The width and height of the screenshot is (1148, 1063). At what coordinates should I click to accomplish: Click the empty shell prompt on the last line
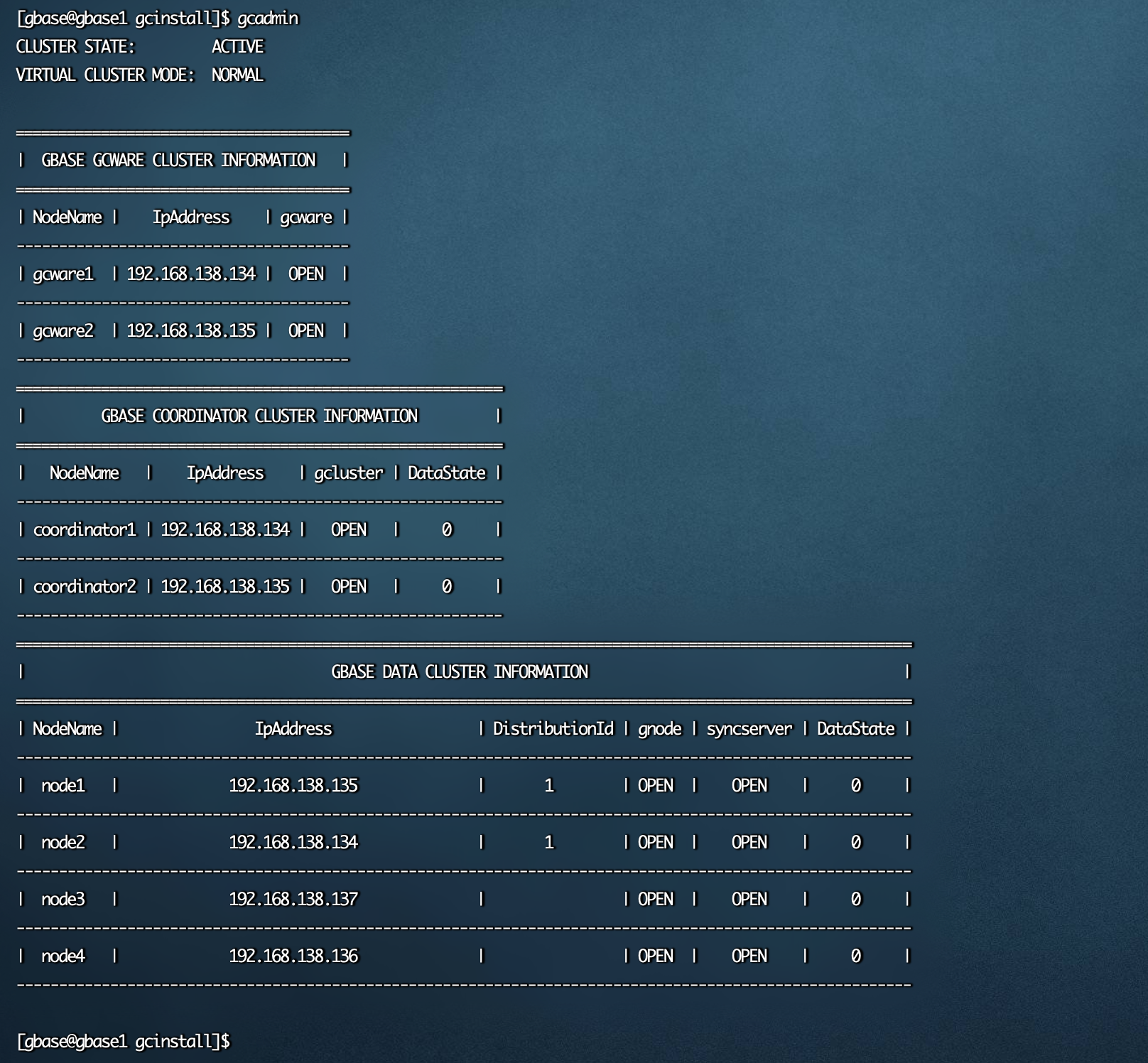(124, 1042)
